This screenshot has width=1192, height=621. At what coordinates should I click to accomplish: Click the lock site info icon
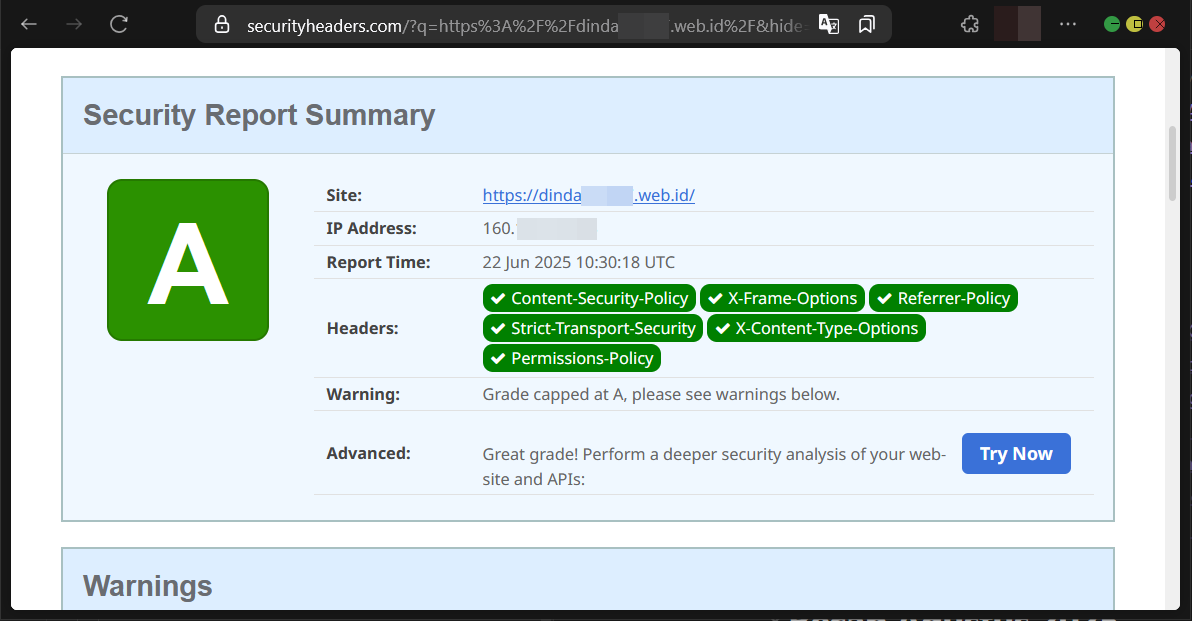point(221,24)
